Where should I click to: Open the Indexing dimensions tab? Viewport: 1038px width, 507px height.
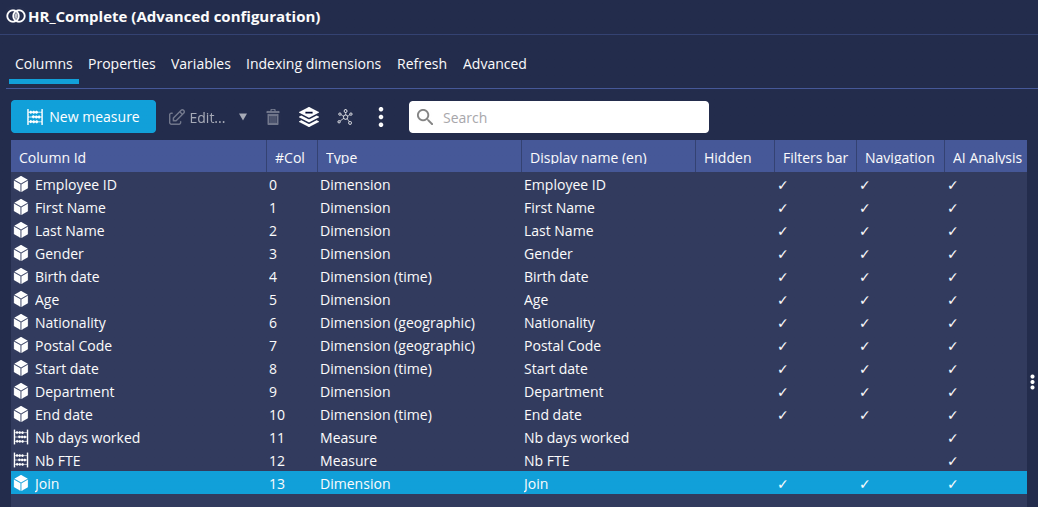click(313, 64)
